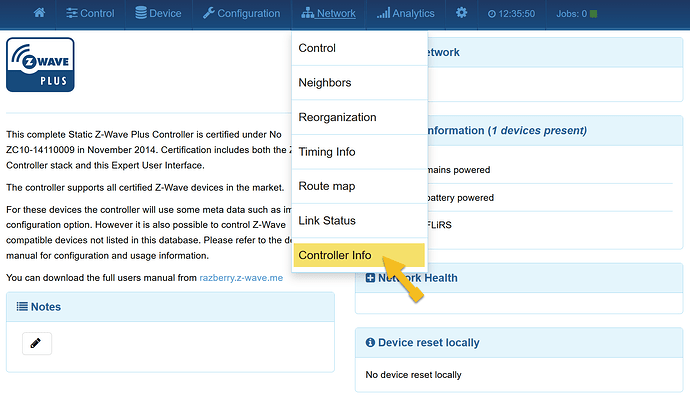Image resolution: width=690 pixels, height=405 pixels.
Task: Select Neighbors in the Network menu
Action: [360, 83]
